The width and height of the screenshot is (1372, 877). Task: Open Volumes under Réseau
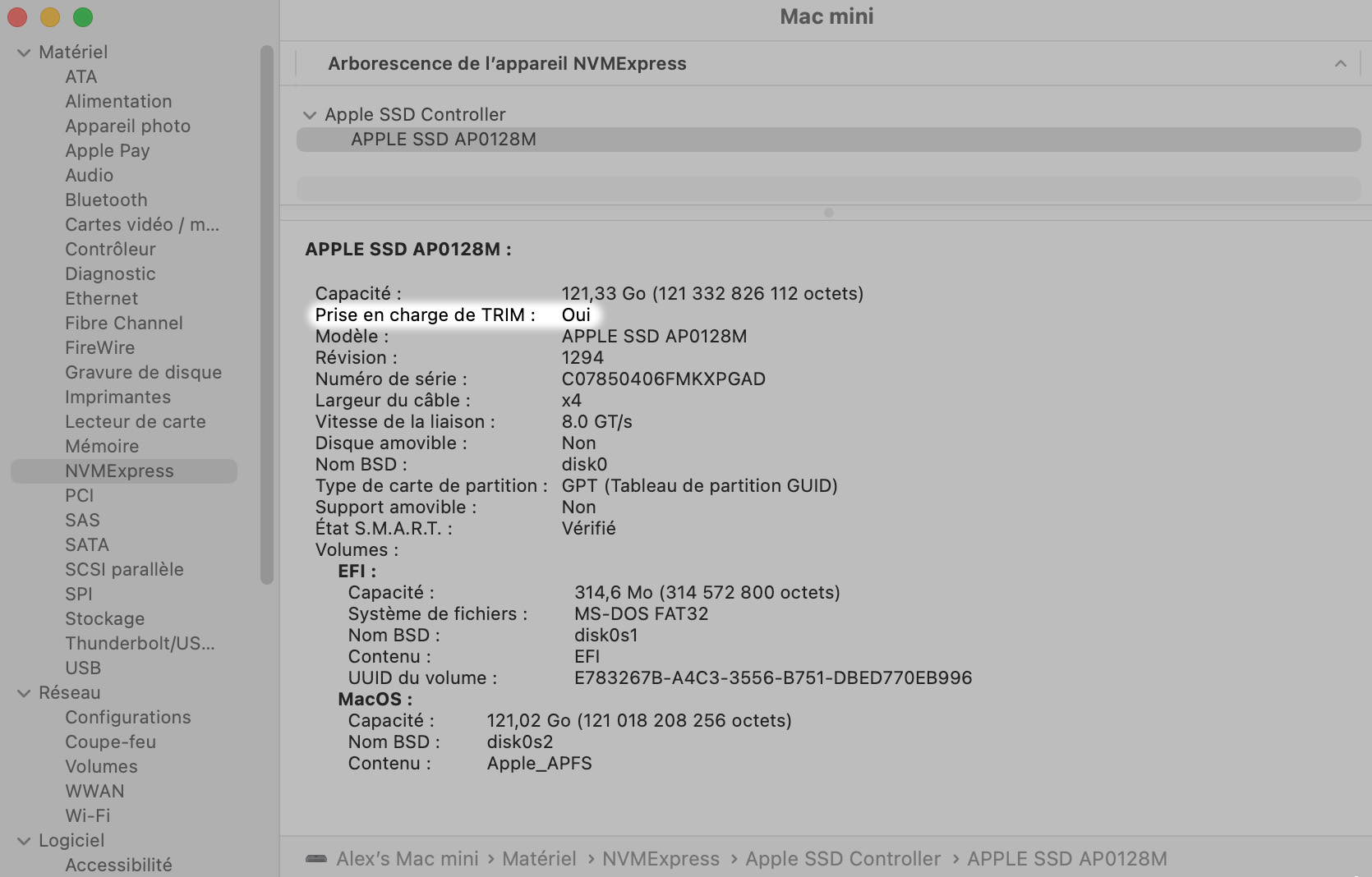101,766
